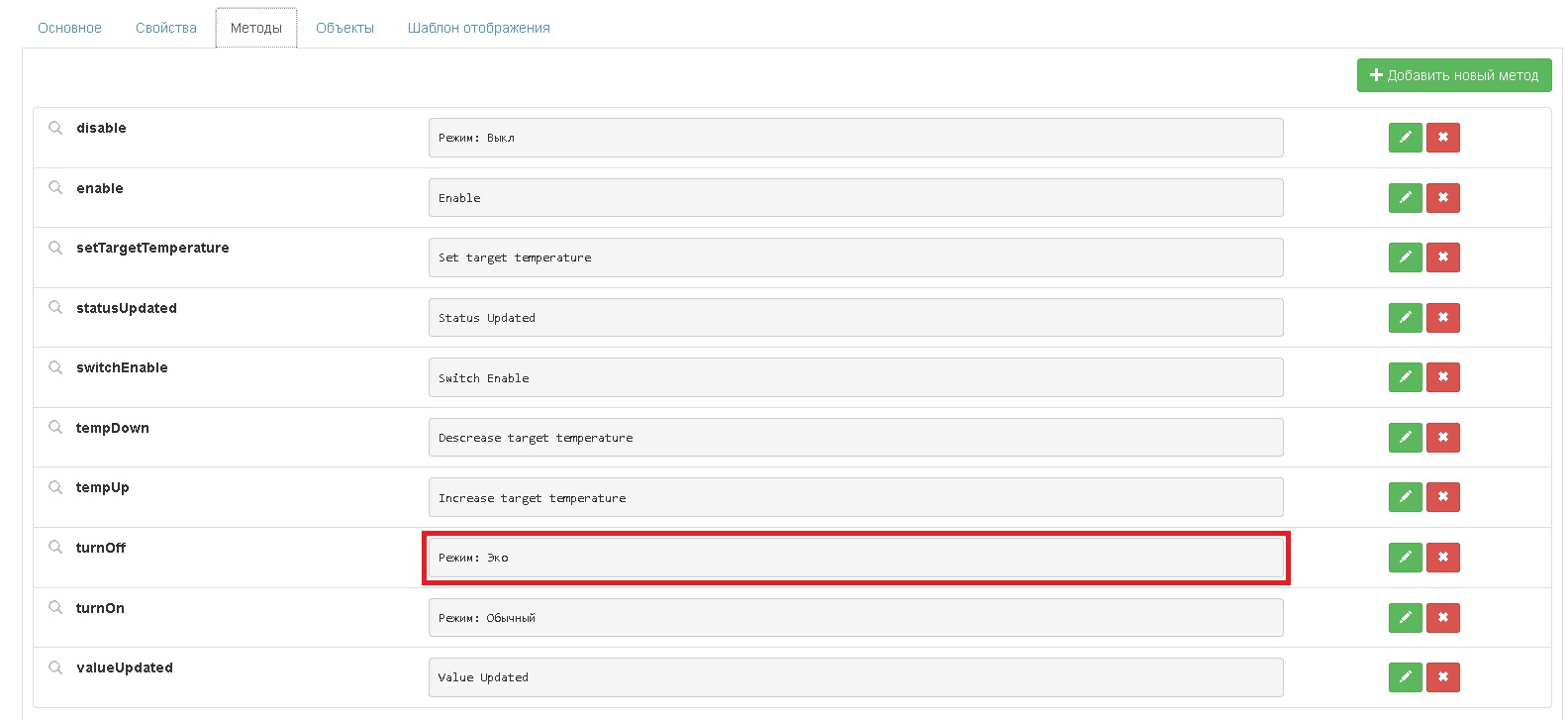Viewport: 1568px width, 720px height.
Task: Open Шаблон отображения tab
Action: click(478, 28)
